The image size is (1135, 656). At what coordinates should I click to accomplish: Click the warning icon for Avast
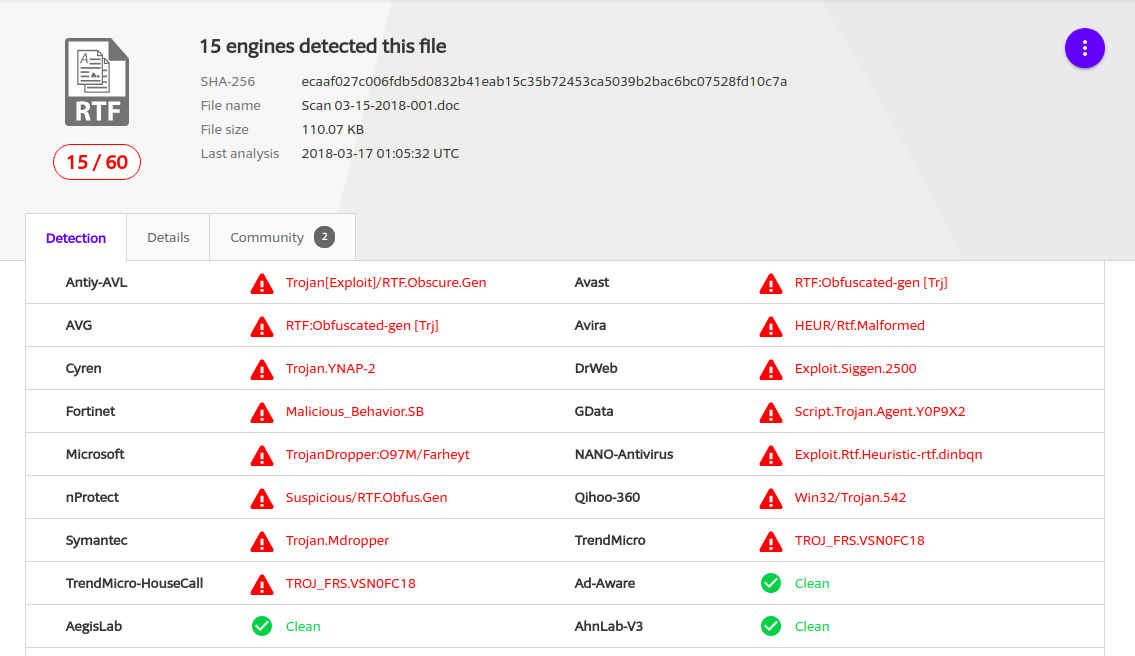771,284
